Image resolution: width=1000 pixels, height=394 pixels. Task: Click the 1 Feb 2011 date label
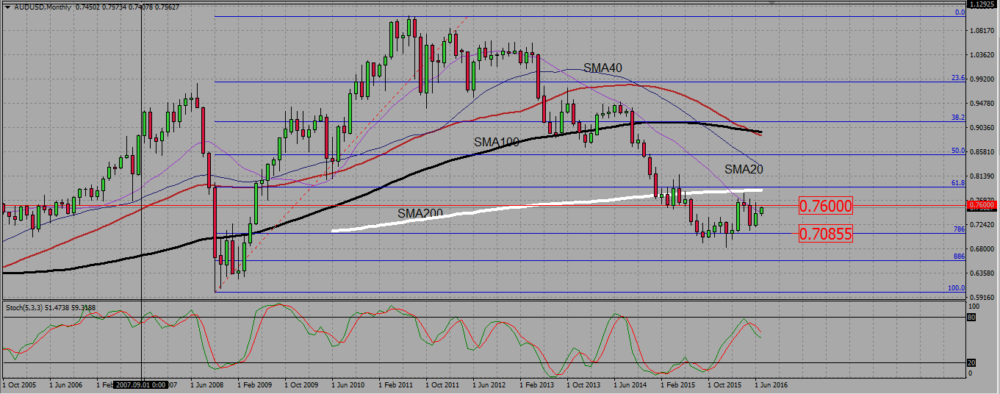click(x=395, y=386)
